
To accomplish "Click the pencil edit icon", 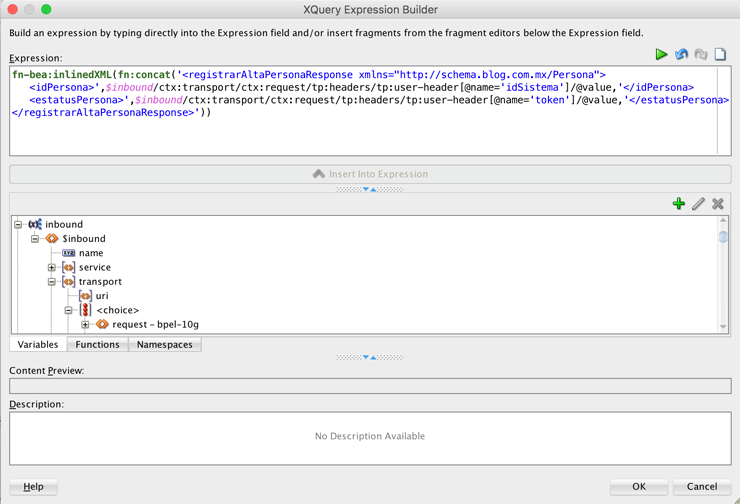I will tap(698, 204).
